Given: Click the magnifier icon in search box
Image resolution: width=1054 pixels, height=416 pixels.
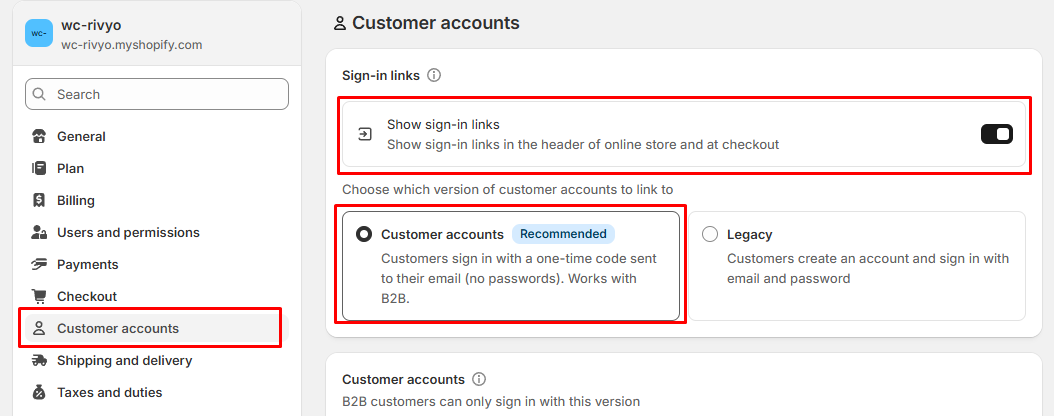Looking at the screenshot, I should (40, 94).
